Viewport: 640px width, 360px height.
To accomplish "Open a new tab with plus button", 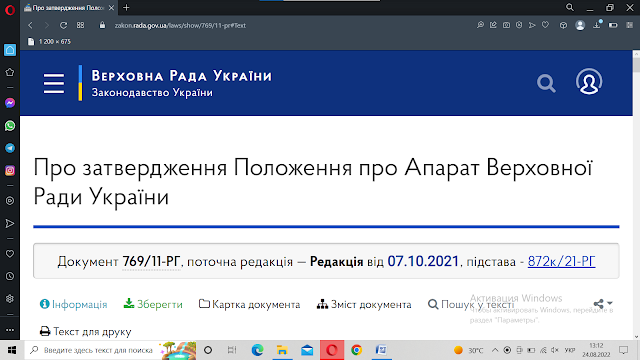I will [127, 7].
